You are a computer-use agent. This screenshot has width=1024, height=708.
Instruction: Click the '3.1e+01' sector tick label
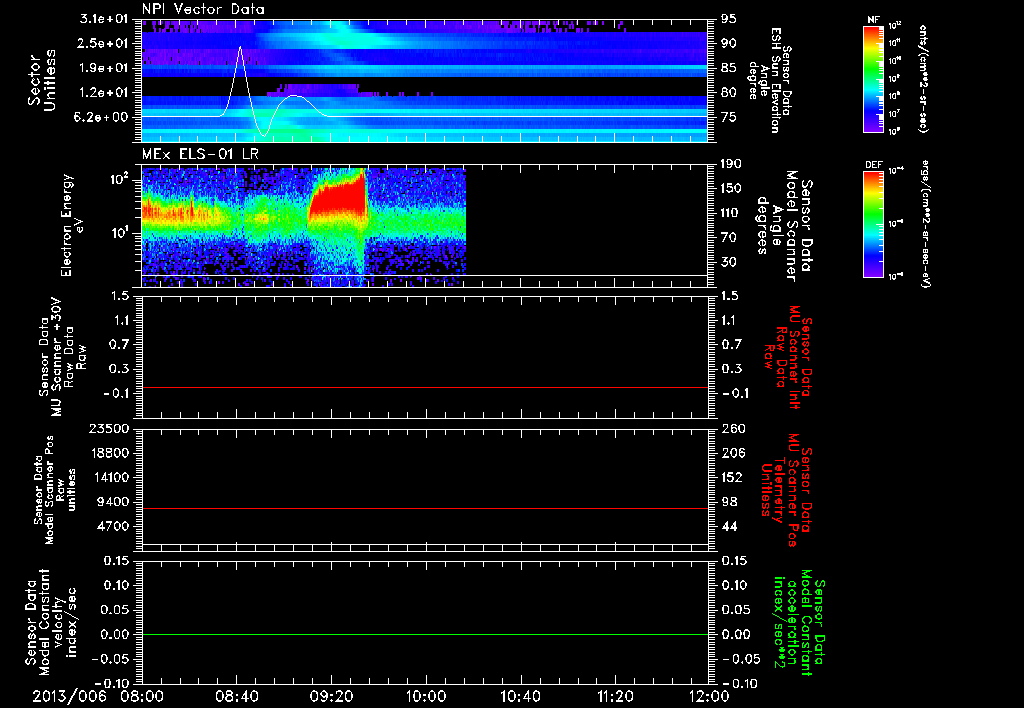pyautogui.click(x=103, y=19)
